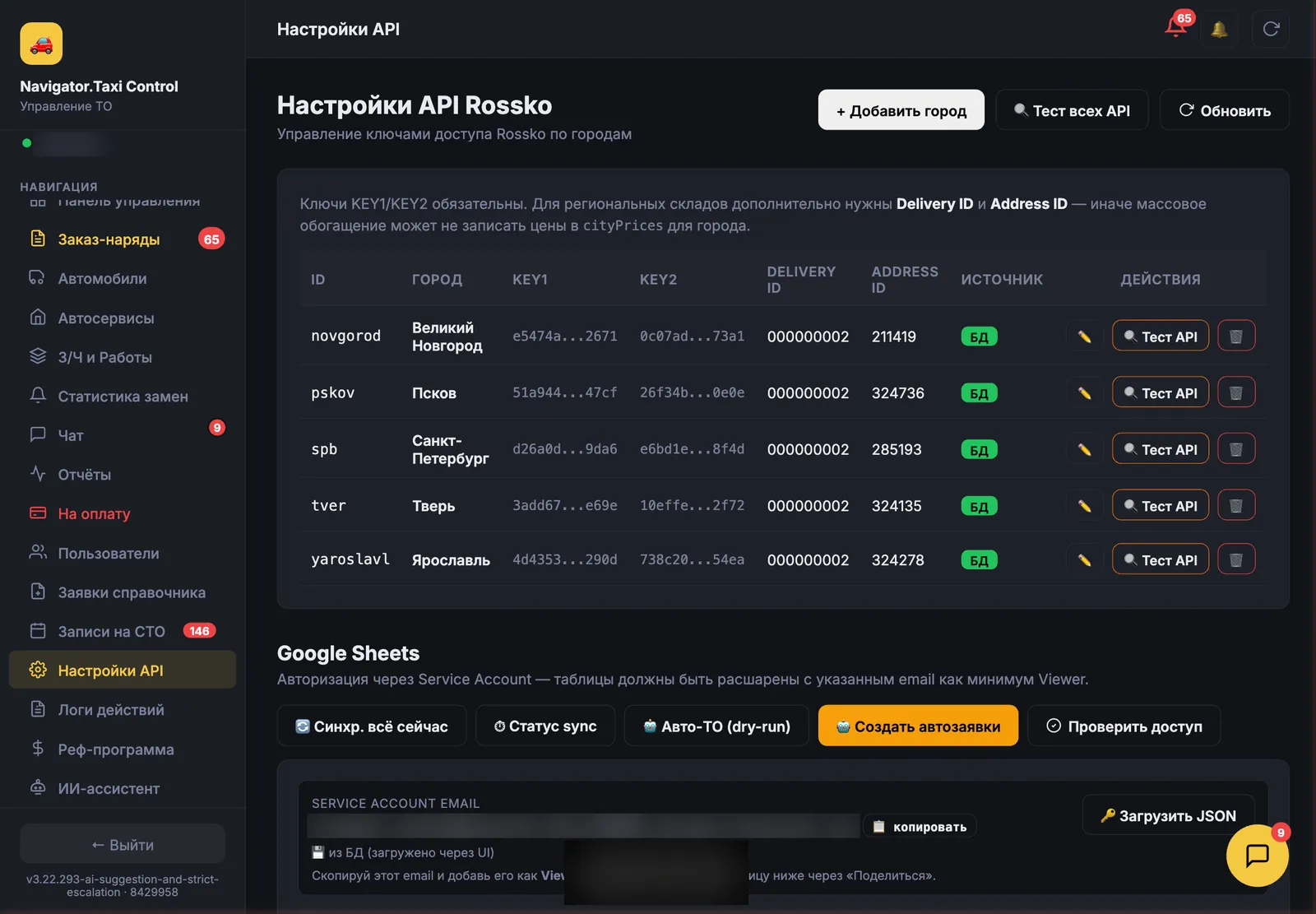1316x914 pixels.
Task: Open Реф-программа page
Action: coord(123,749)
